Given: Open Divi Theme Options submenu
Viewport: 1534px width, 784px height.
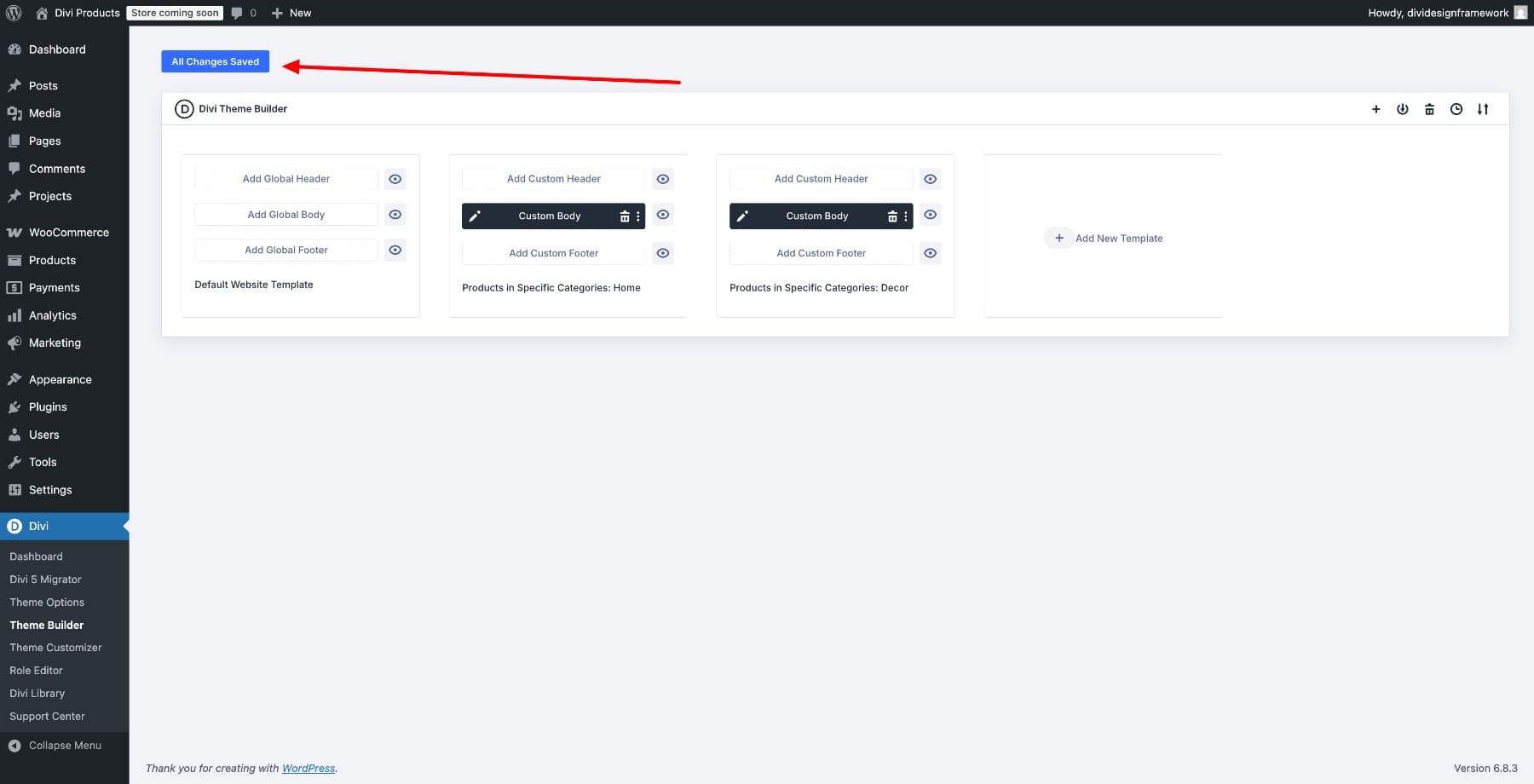Looking at the screenshot, I should pos(47,602).
